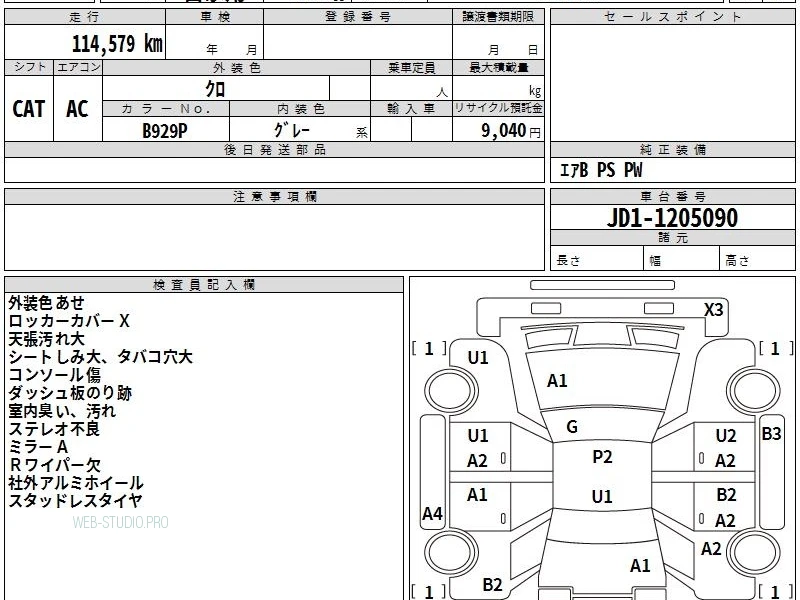The image size is (800, 600).
Task: Click the X3 damage mark on diagram
Action: coord(713,310)
